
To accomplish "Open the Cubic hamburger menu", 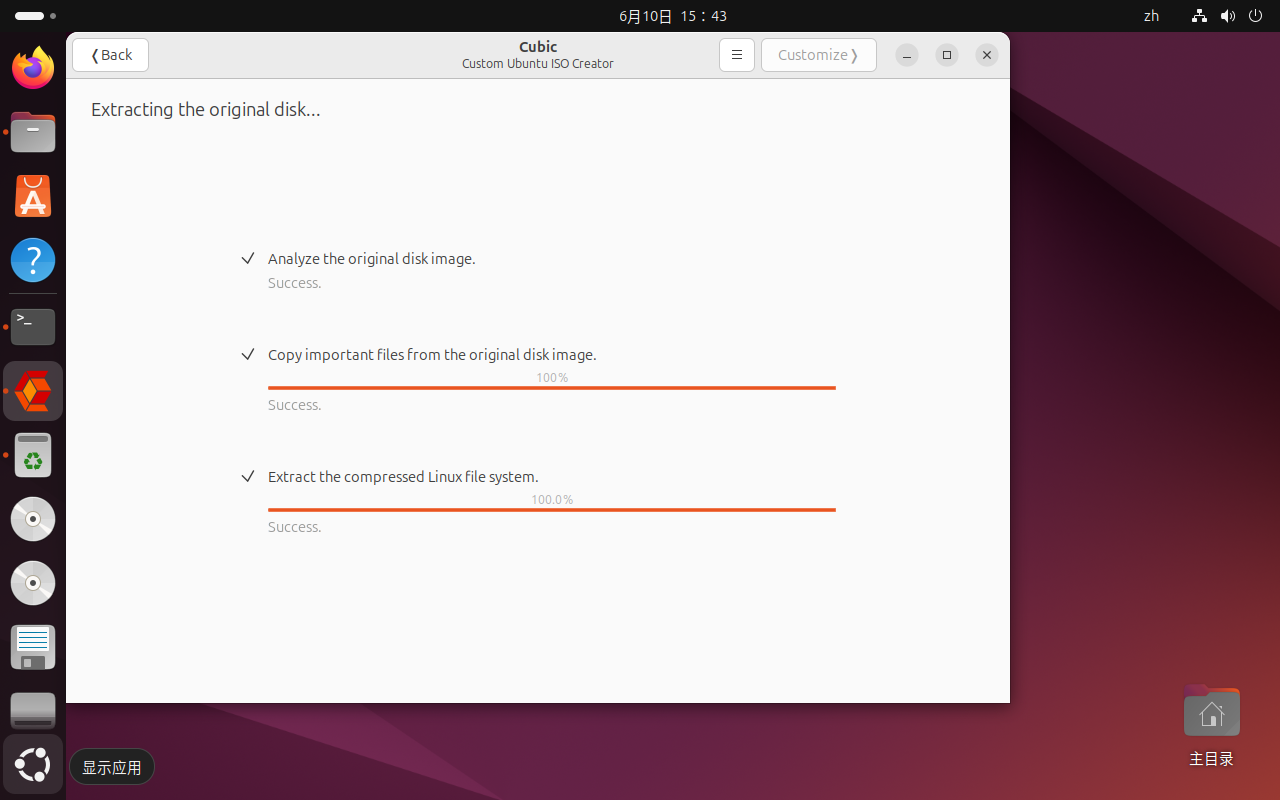I will coord(736,55).
